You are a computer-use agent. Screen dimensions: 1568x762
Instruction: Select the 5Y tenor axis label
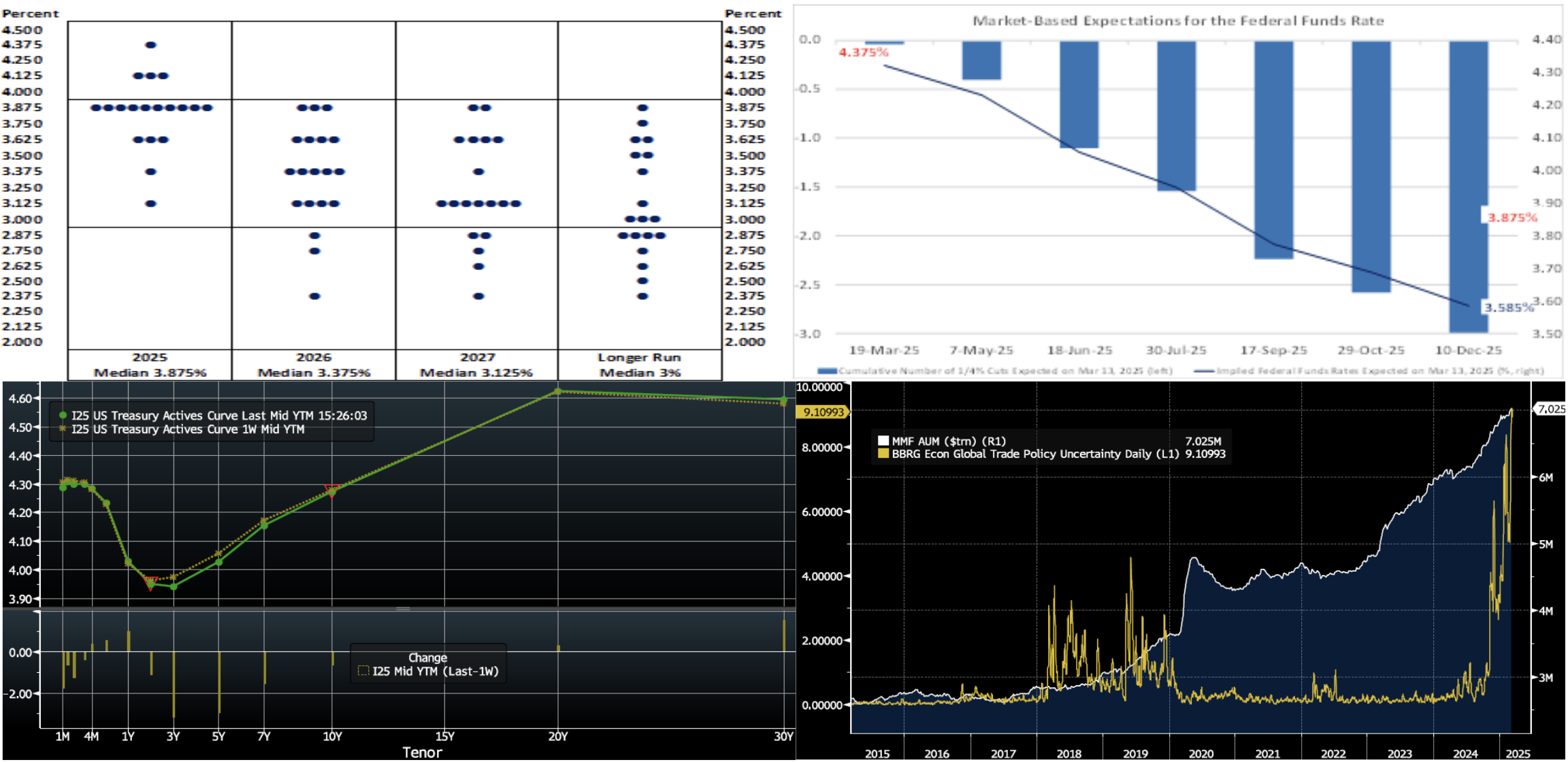(218, 736)
